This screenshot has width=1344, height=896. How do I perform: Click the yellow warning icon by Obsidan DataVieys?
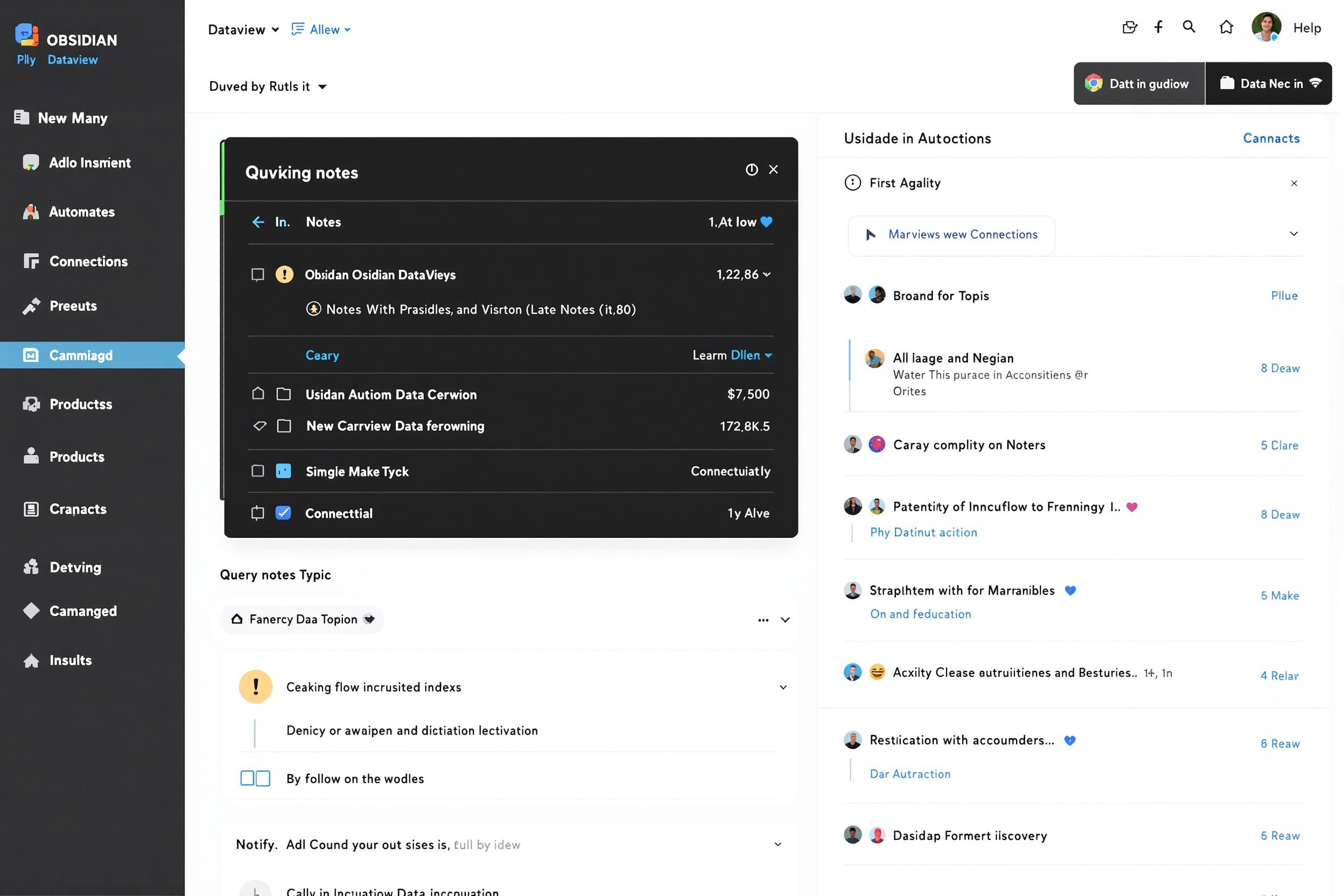(284, 274)
